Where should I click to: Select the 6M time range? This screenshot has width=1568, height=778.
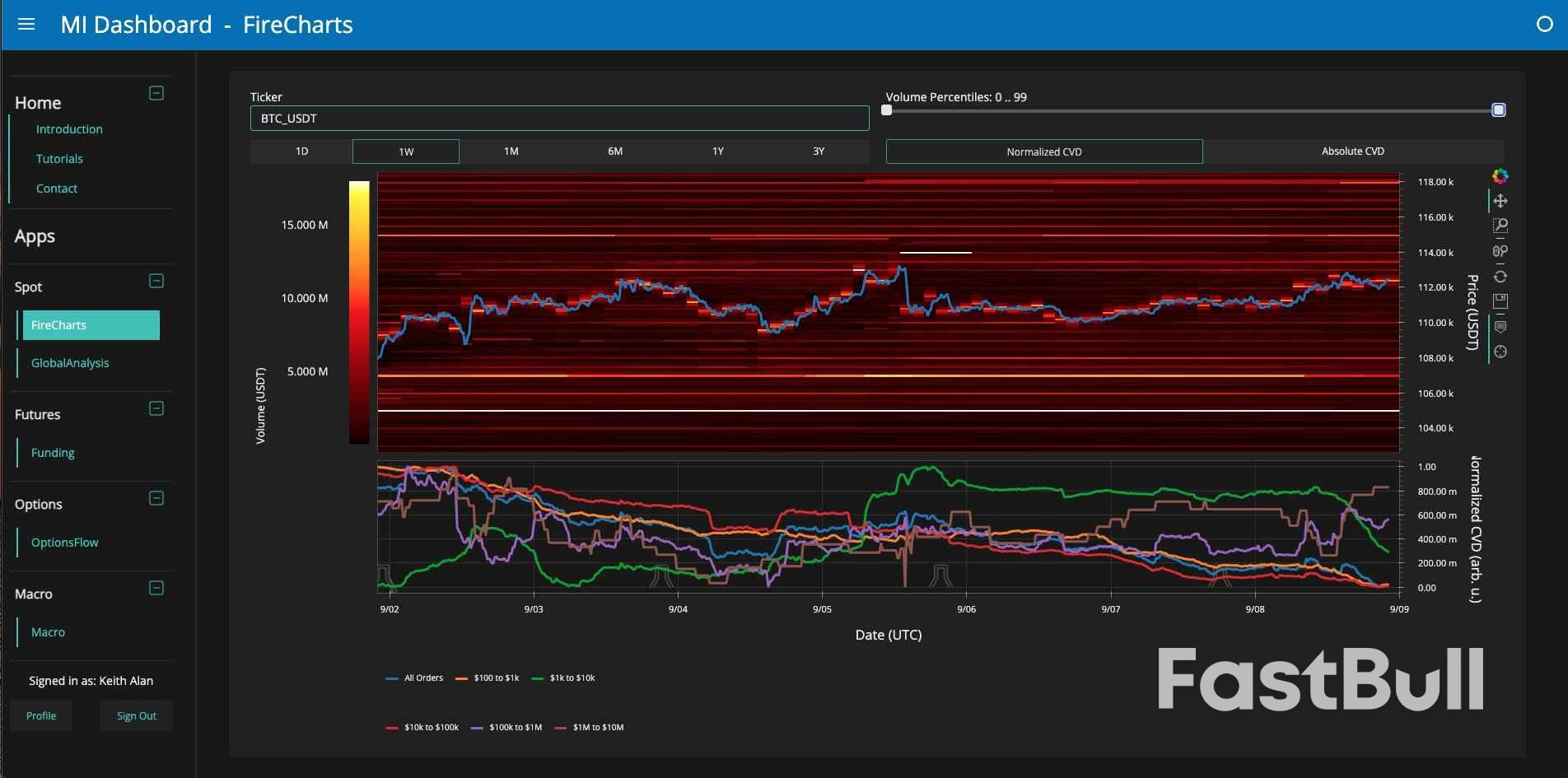point(614,151)
